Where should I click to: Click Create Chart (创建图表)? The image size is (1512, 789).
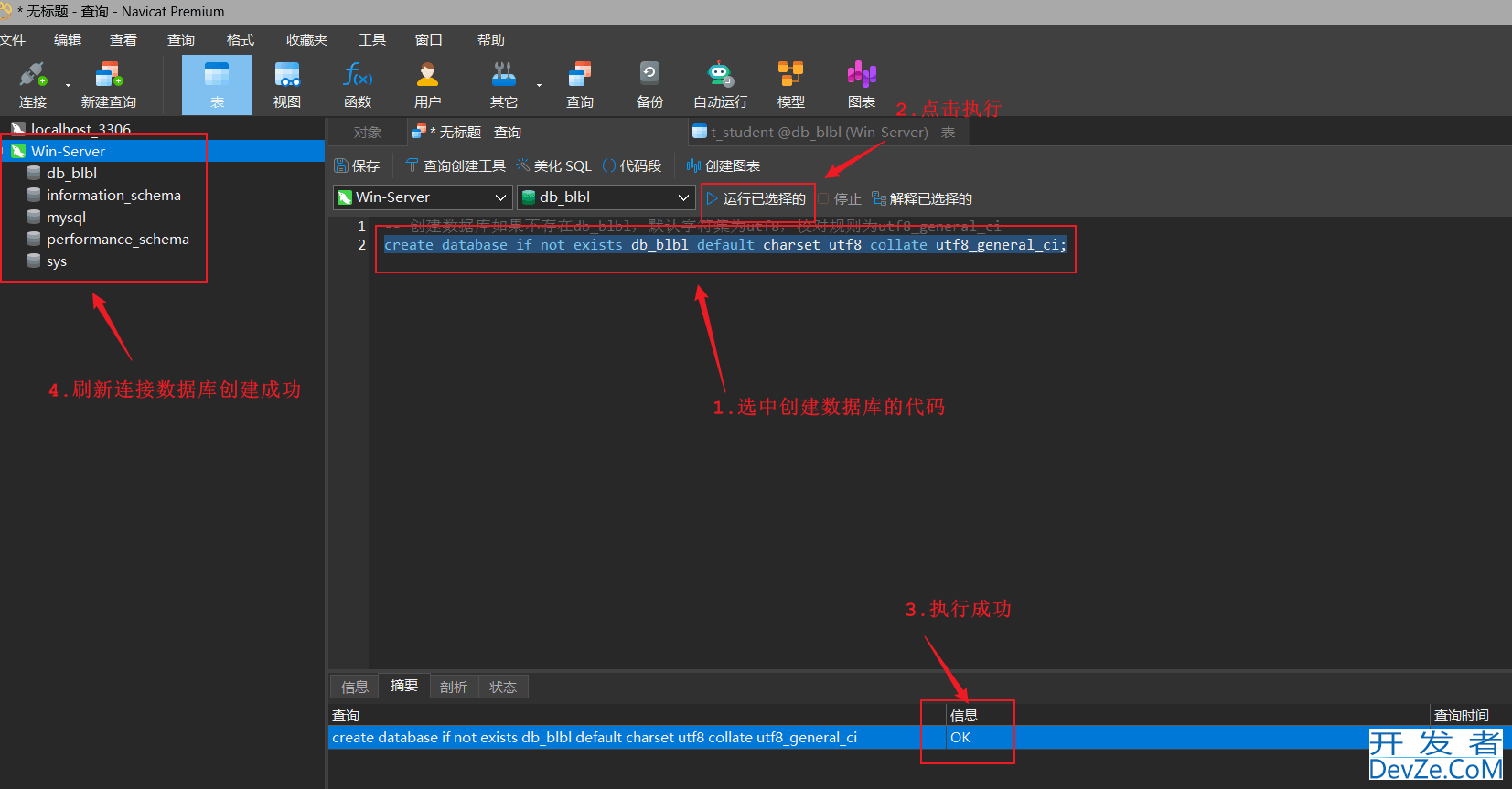[724, 165]
